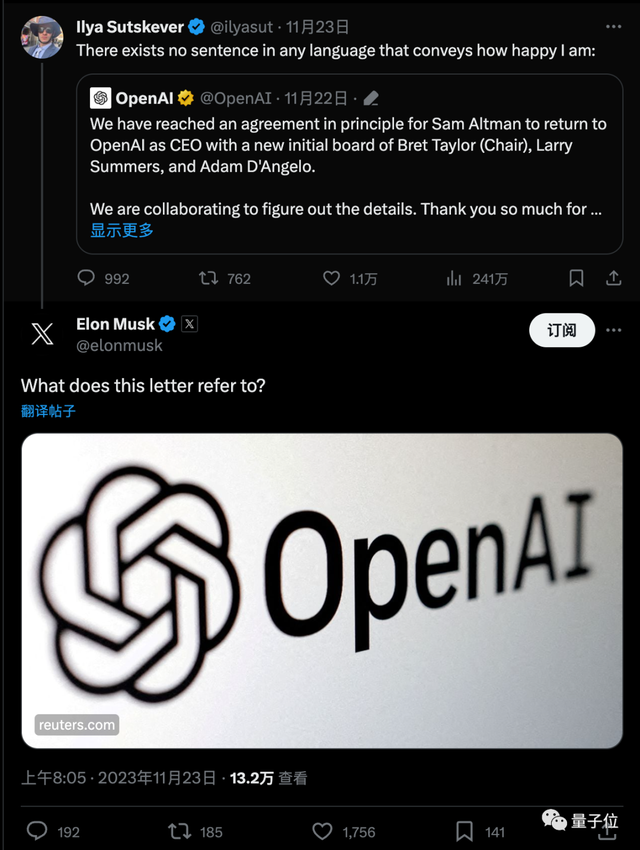This screenshot has width=640, height=850.
Task: Retweet Elon Musk's post
Action: [x=180, y=830]
